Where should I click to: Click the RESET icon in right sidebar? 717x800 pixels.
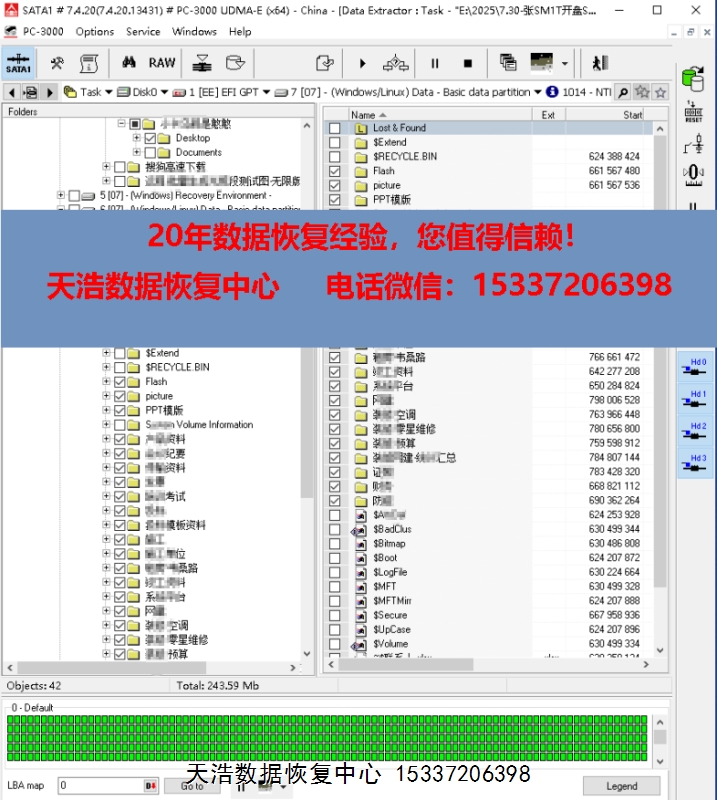click(693, 112)
